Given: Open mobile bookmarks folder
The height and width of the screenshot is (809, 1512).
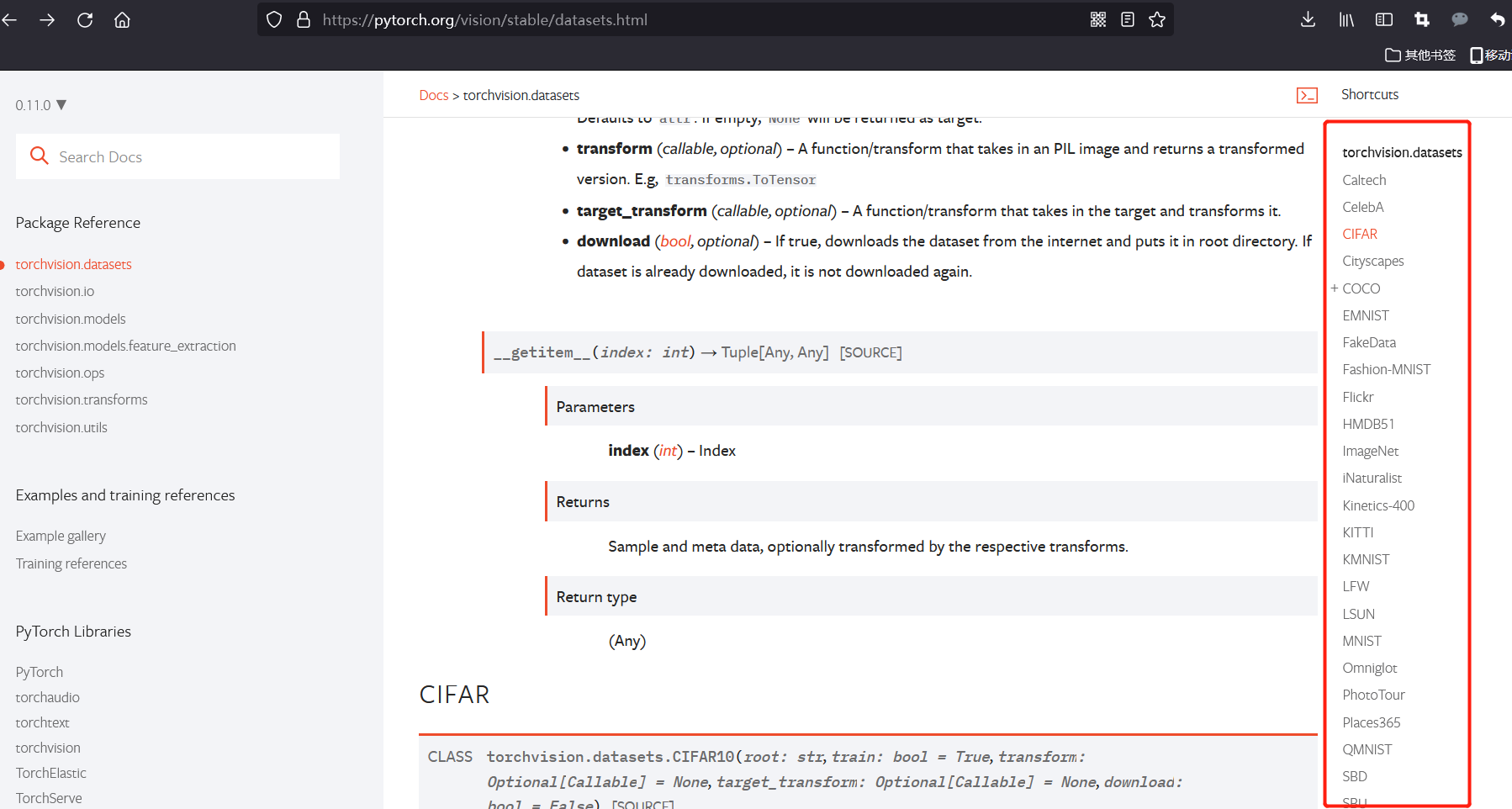Looking at the screenshot, I should coord(1490,55).
